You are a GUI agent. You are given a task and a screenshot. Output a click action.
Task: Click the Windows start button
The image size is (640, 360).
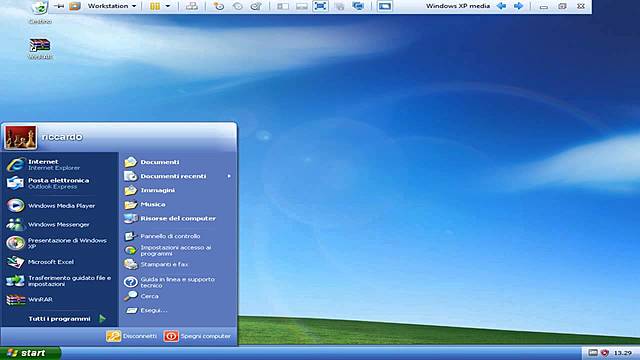[x=30, y=353]
